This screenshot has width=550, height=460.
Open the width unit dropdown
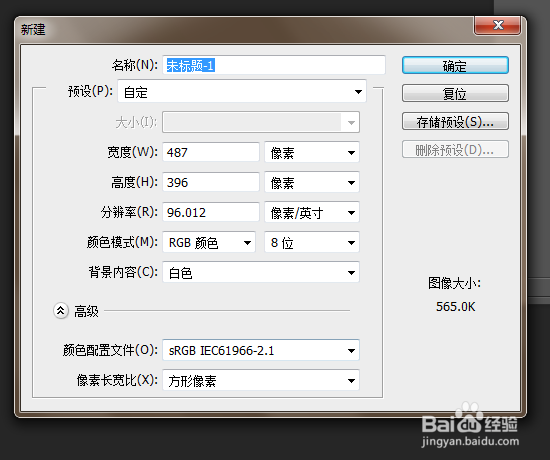click(x=312, y=152)
